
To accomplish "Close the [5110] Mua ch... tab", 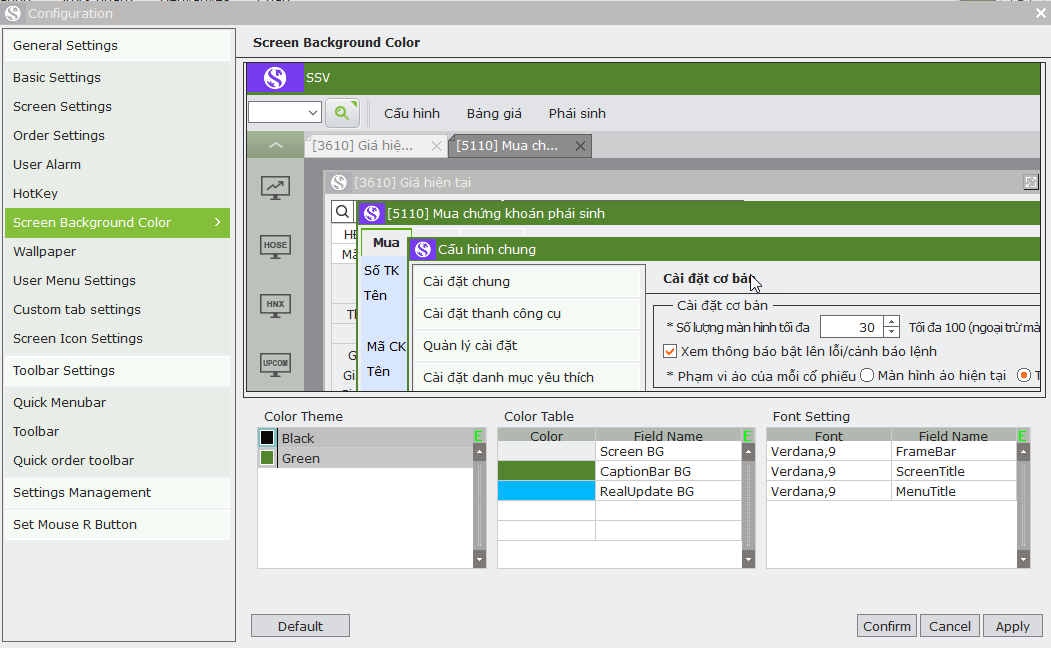I will click(580, 146).
